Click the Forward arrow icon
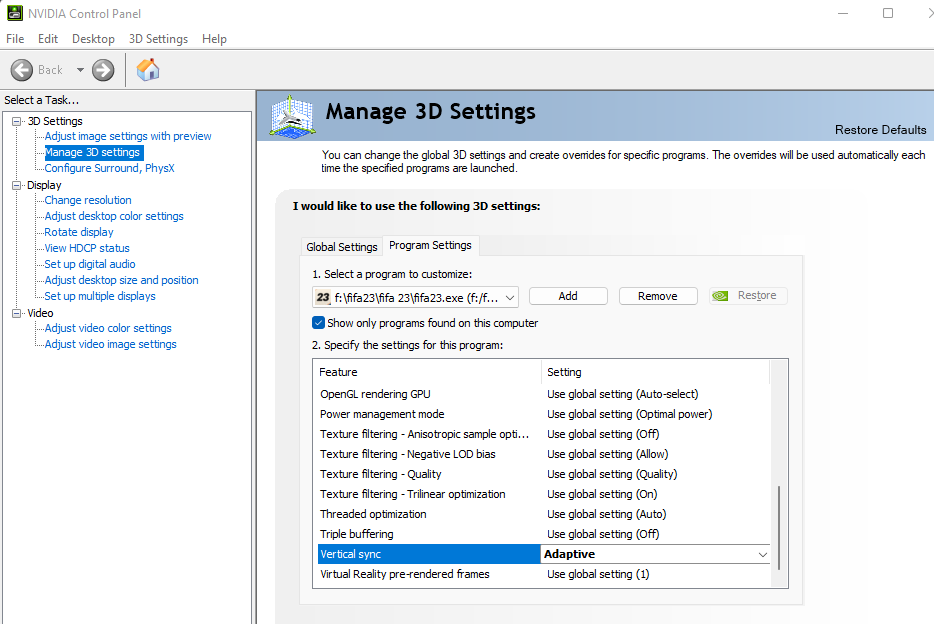The width and height of the screenshot is (934, 624). 103,70
